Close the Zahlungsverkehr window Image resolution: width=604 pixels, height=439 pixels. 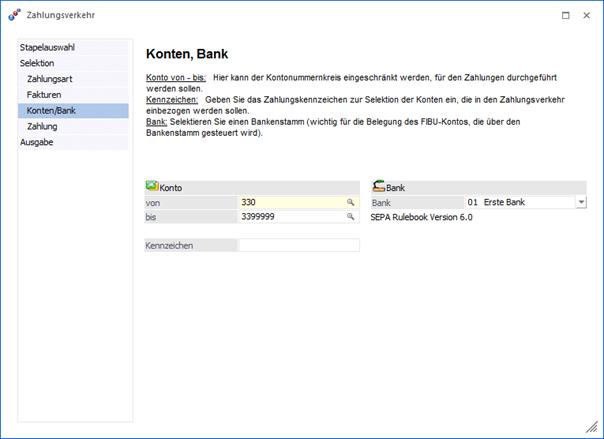[588, 15]
